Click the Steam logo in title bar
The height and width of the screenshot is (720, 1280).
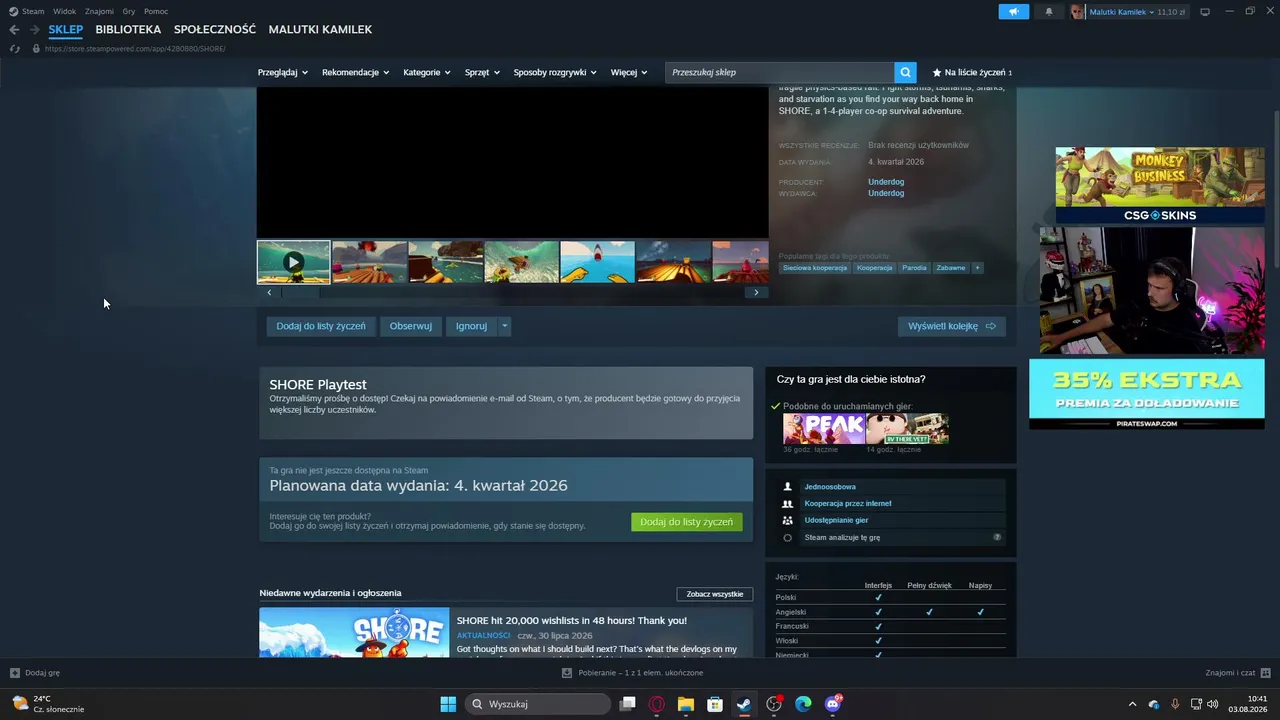click(13, 11)
